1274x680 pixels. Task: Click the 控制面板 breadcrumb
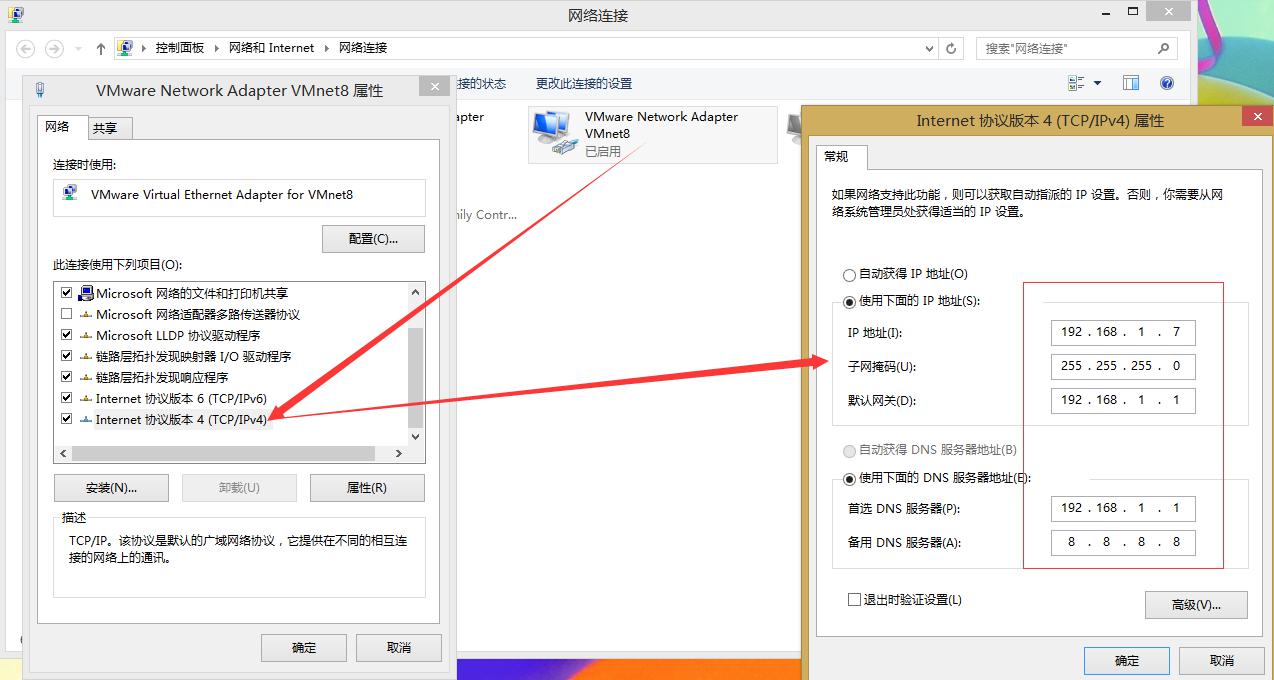pos(180,48)
